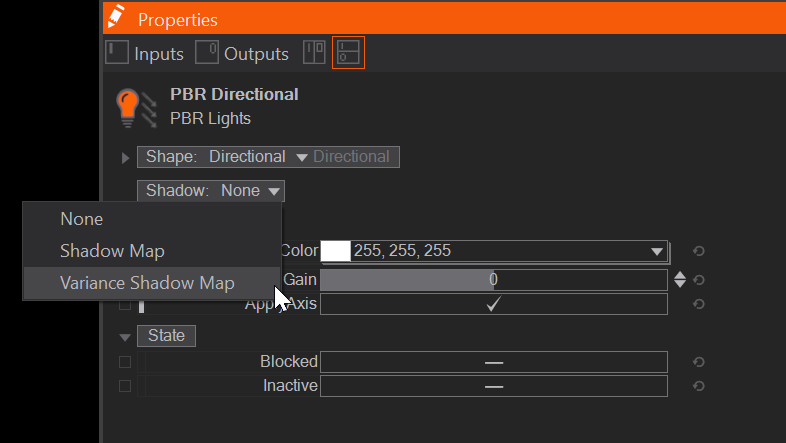
Task: Switch to the Outputs view
Action: 243,53
